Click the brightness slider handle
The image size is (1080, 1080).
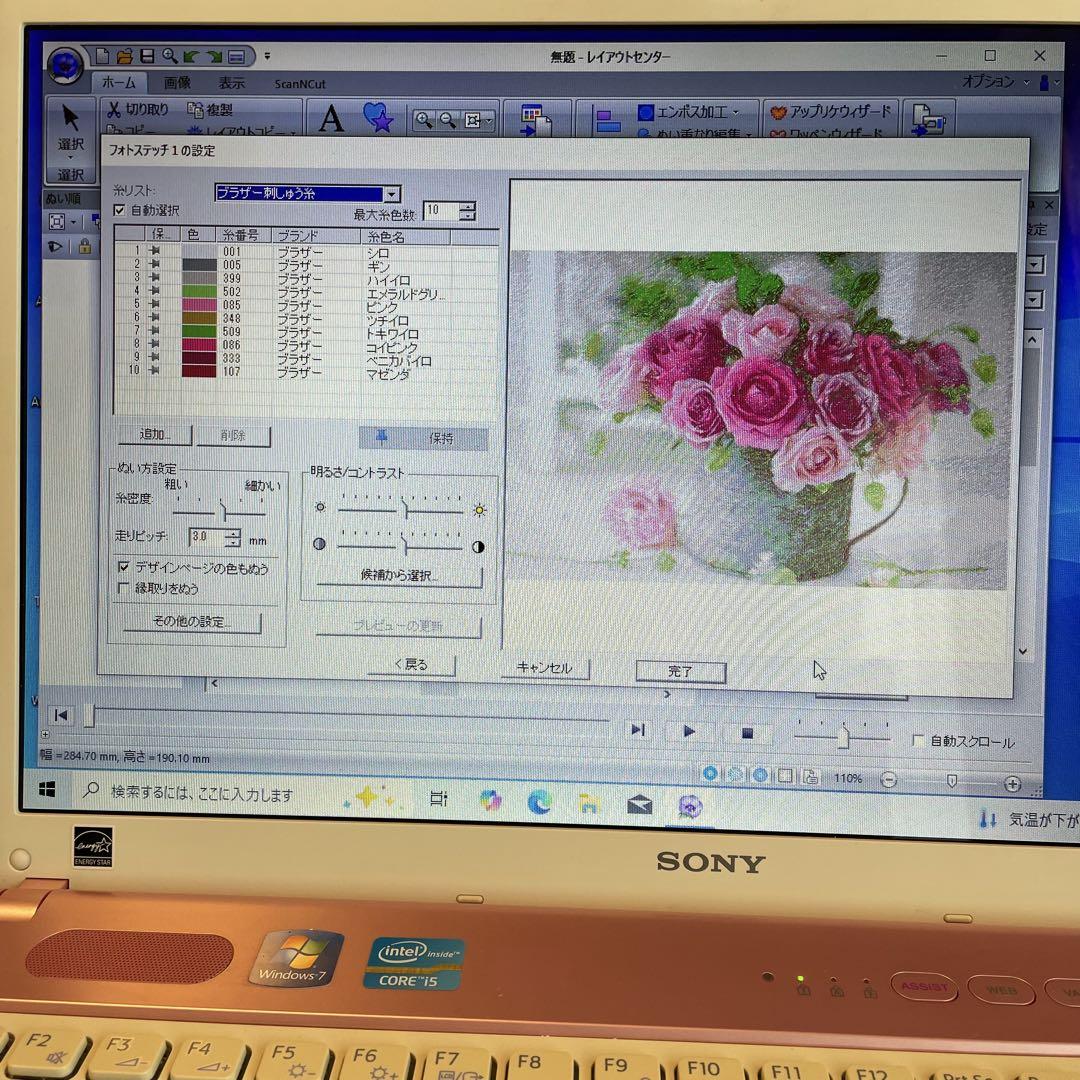pyautogui.click(x=405, y=509)
